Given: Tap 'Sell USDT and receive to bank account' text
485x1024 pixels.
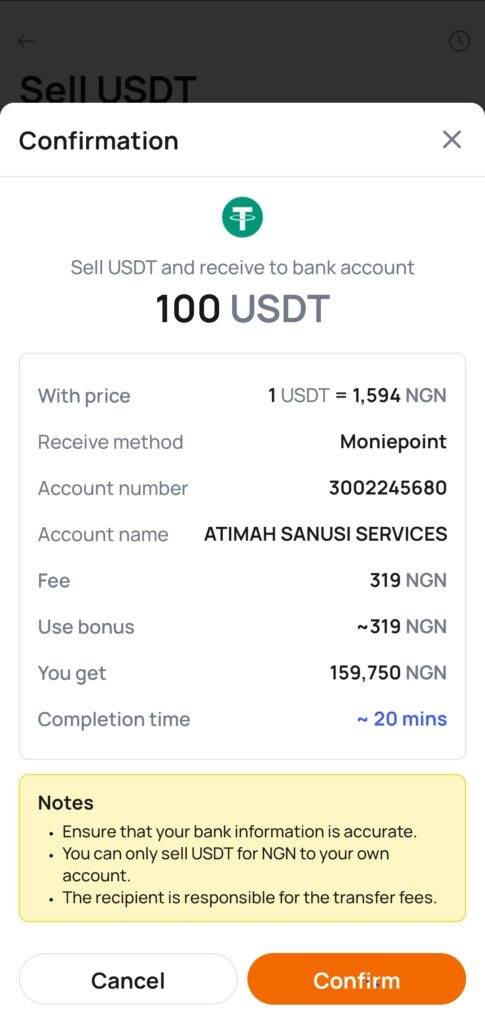Looking at the screenshot, I should tap(242, 267).
